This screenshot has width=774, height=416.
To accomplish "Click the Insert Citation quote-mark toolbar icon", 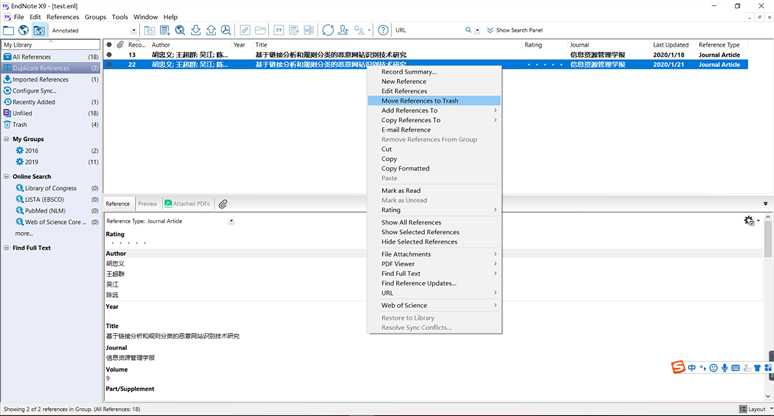I will pyautogui.click(x=278, y=30).
